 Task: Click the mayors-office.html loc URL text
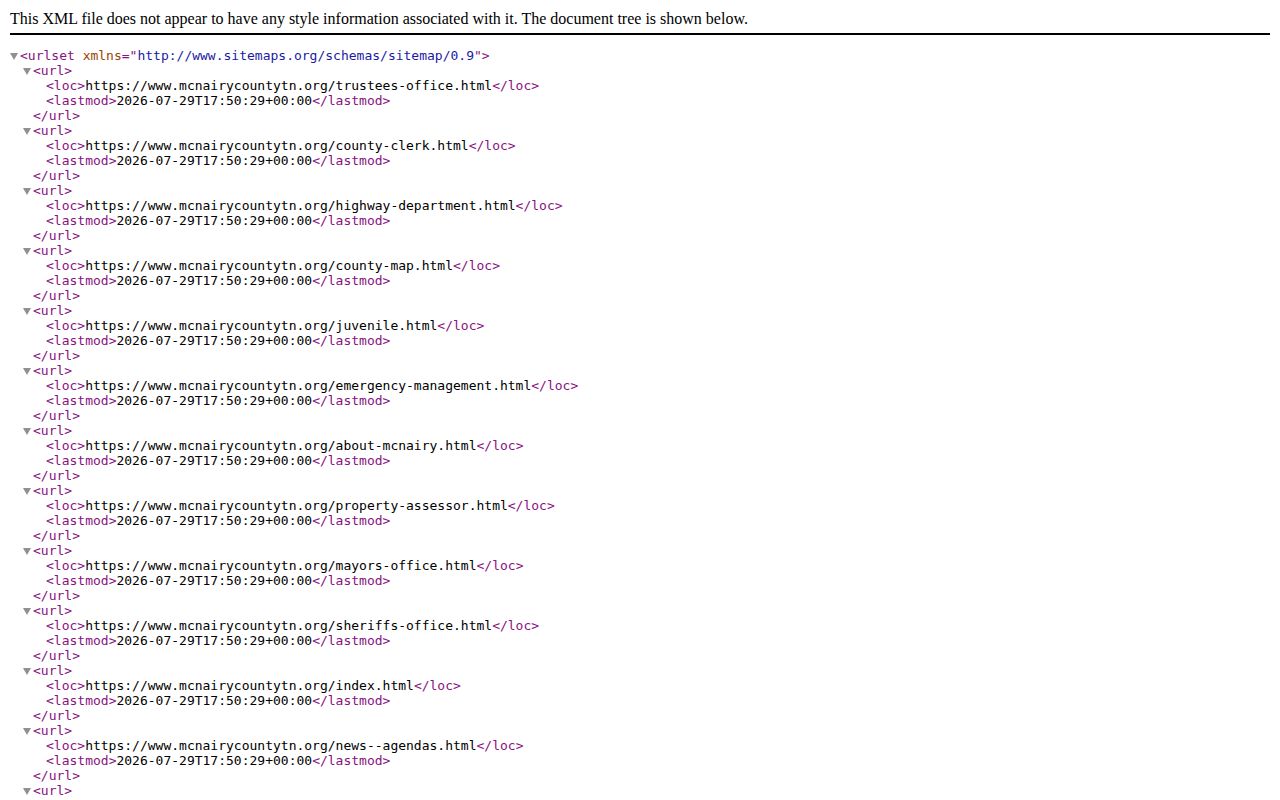(x=281, y=566)
